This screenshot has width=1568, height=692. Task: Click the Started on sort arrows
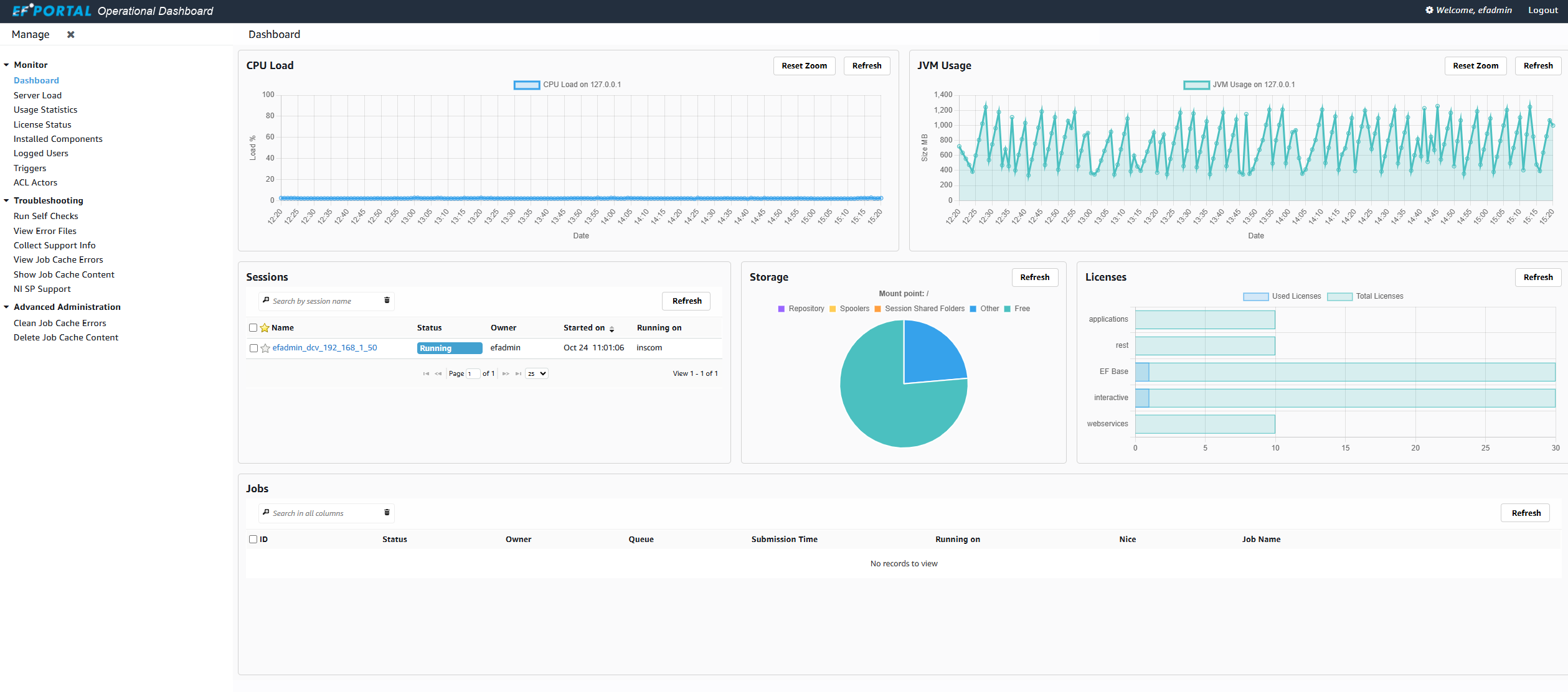(x=612, y=329)
